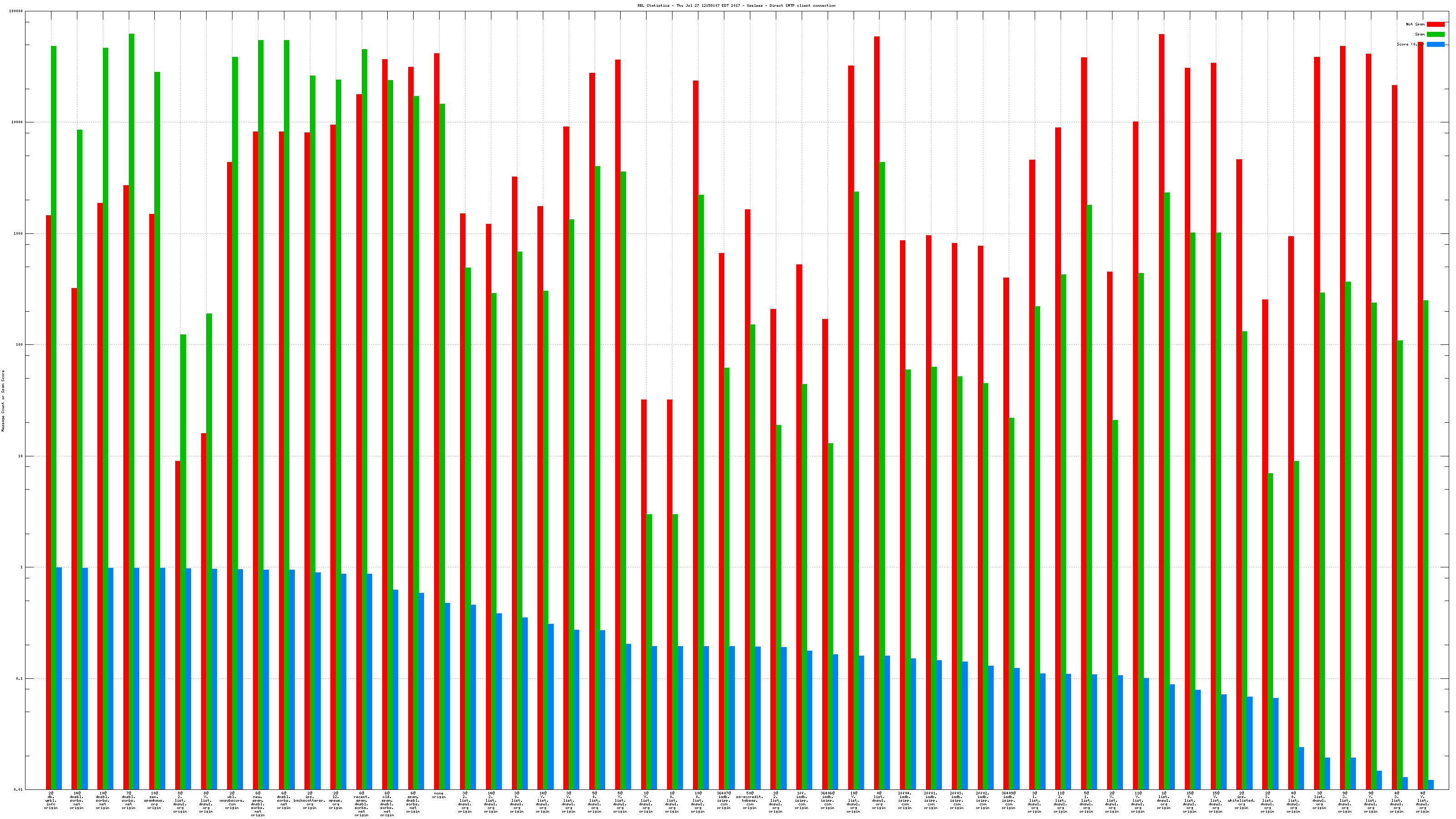
Task: Click the blue bar for db.wpbl.info
Action: (59, 678)
